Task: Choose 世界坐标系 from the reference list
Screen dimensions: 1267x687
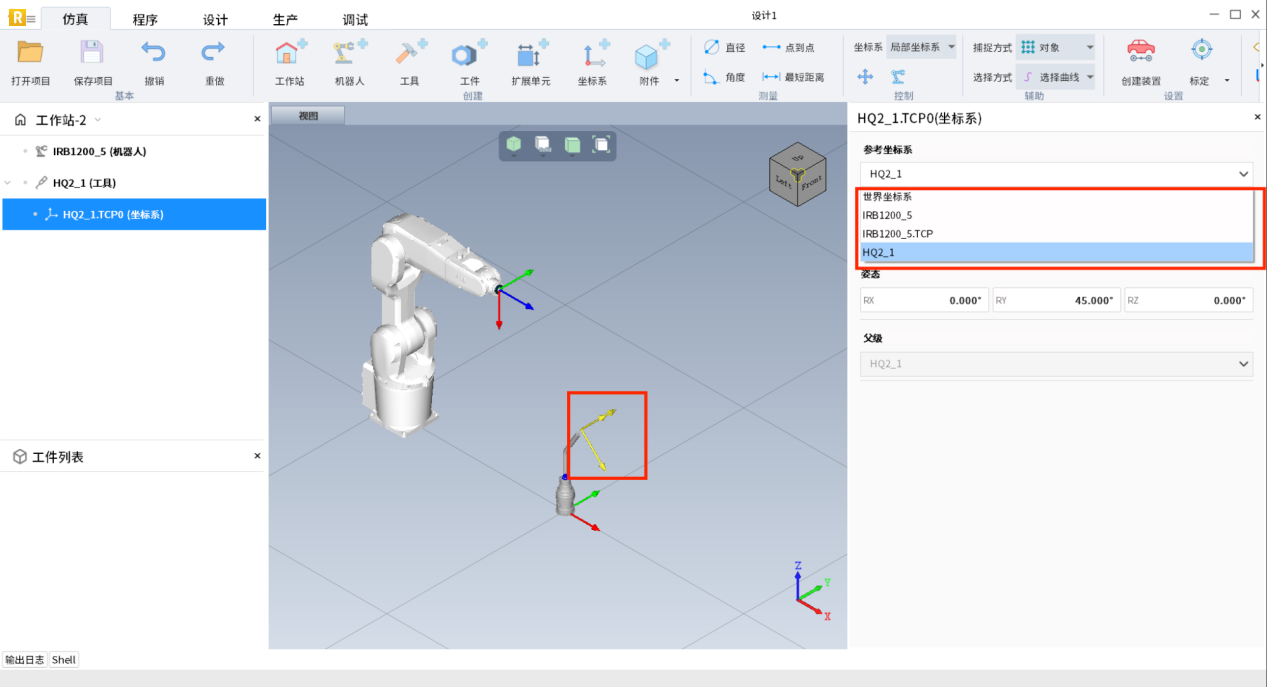Action: [x=887, y=197]
